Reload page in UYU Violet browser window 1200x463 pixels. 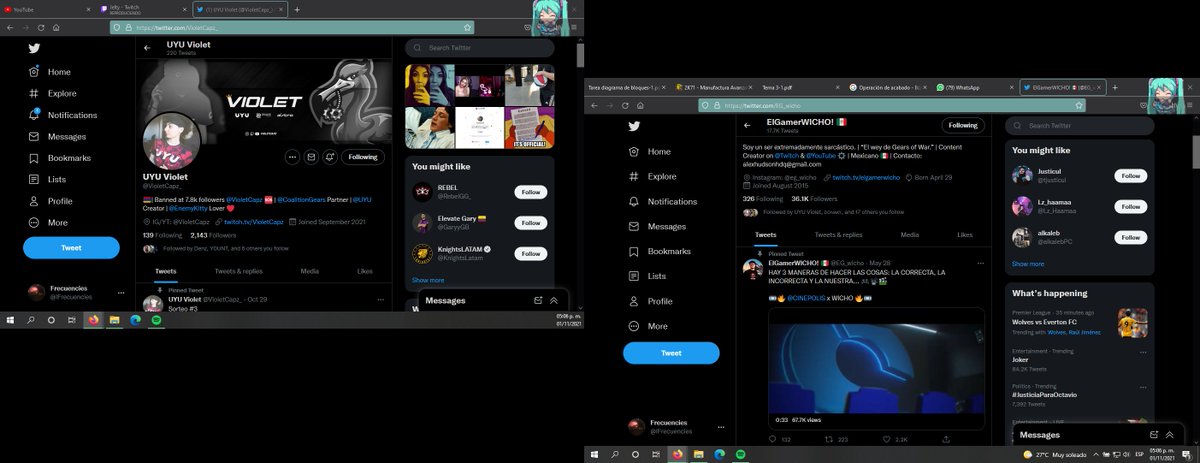[41, 28]
